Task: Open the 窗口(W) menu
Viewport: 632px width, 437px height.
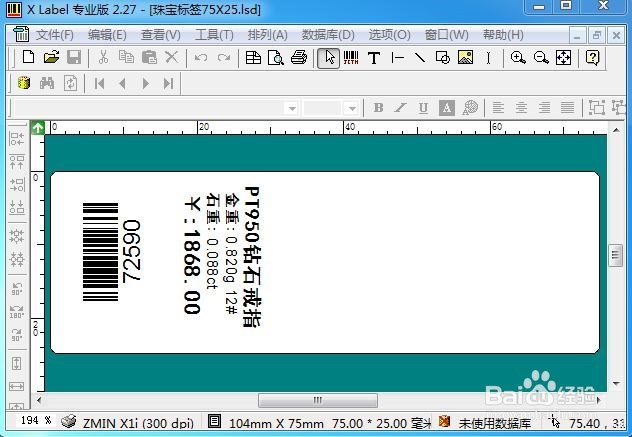Action: 447,35
